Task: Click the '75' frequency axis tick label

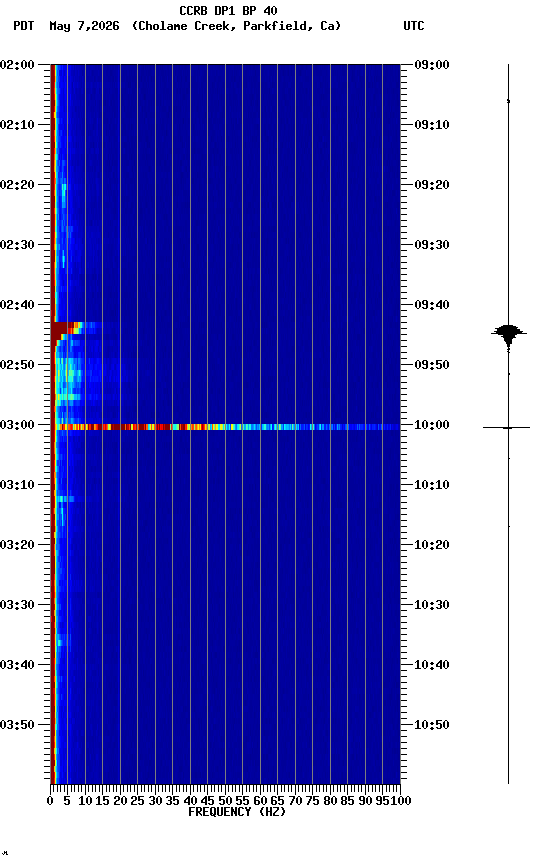Action: [x=312, y=801]
